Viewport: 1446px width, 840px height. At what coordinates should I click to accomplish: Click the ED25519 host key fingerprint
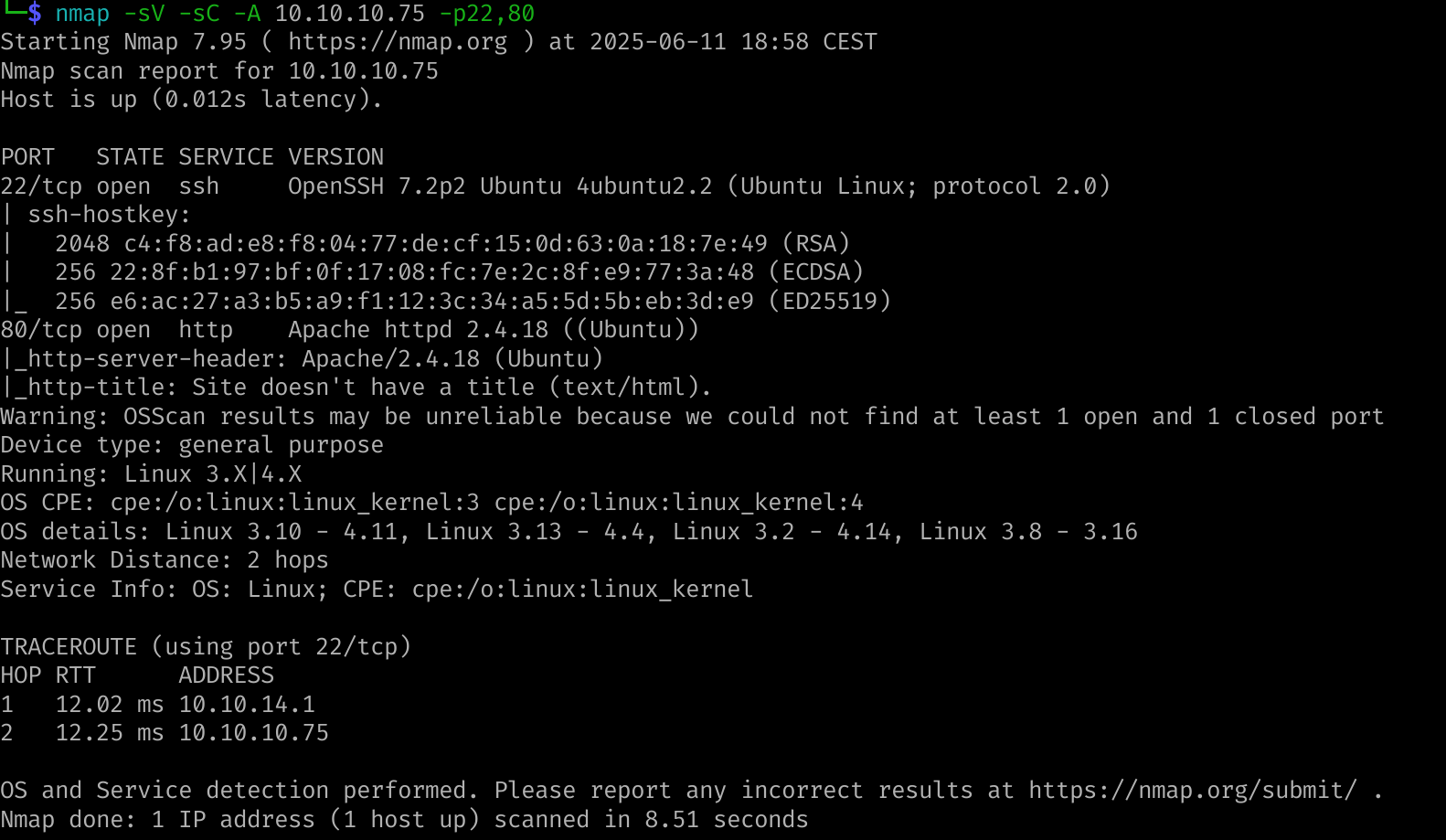(x=431, y=302)
